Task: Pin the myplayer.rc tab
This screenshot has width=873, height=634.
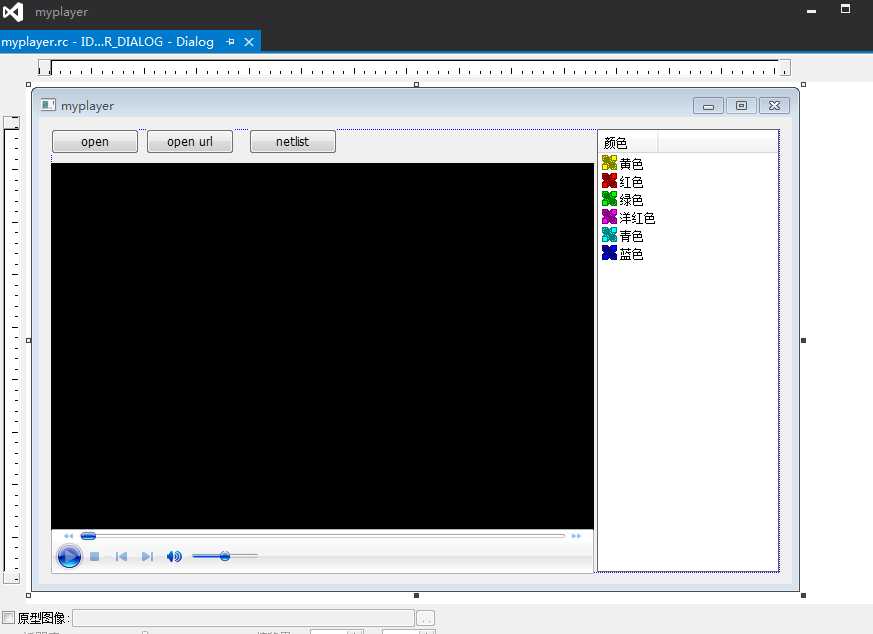Action: [230, 42]
